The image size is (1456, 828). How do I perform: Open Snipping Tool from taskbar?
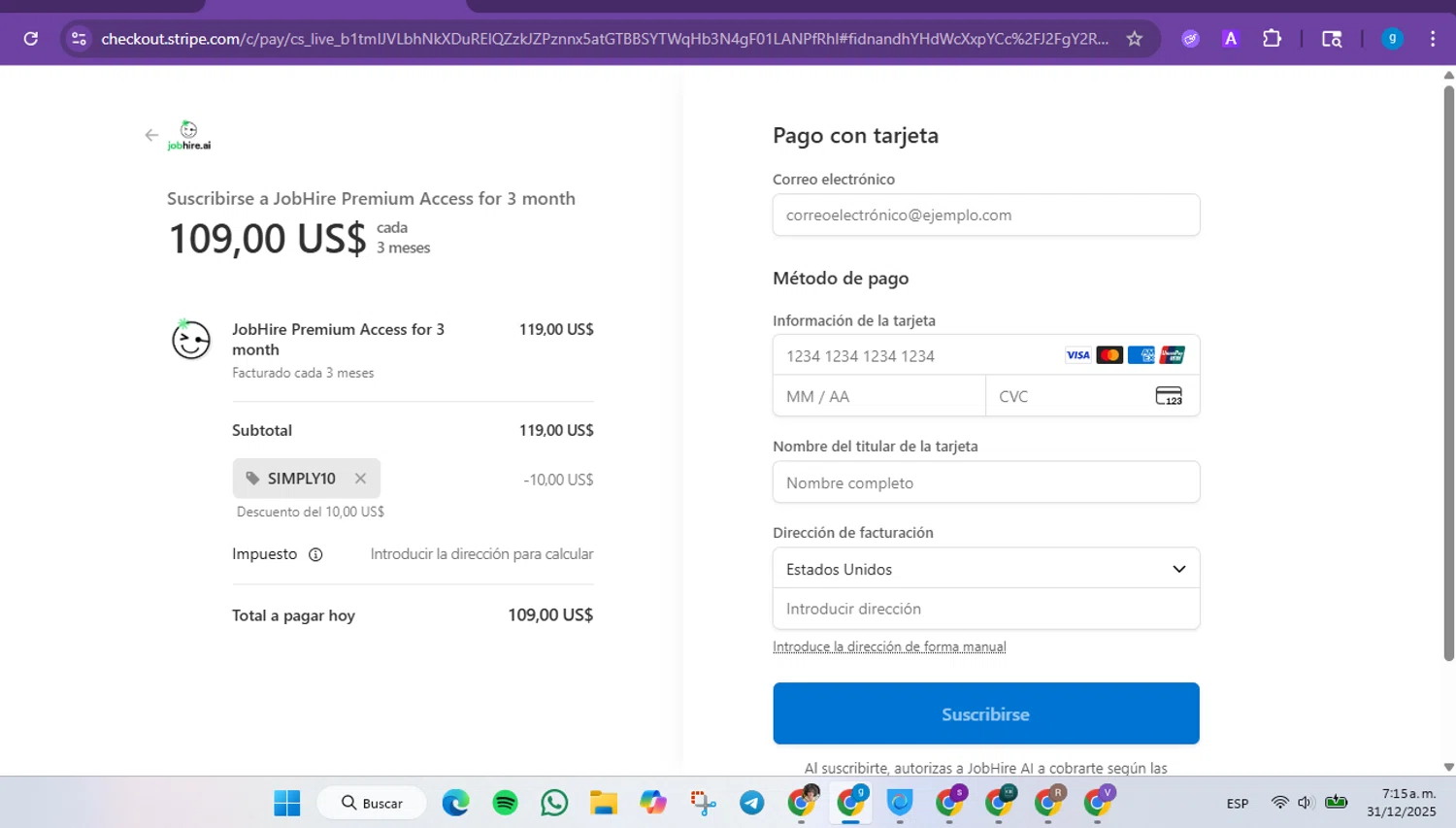point(703,803)
